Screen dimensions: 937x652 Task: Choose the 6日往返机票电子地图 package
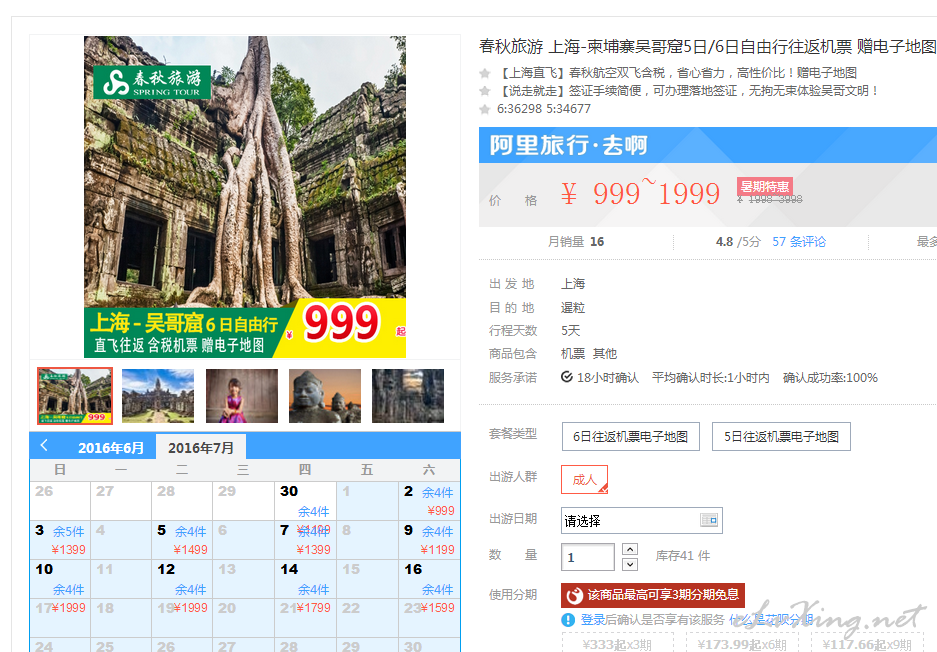pos(630,436)
